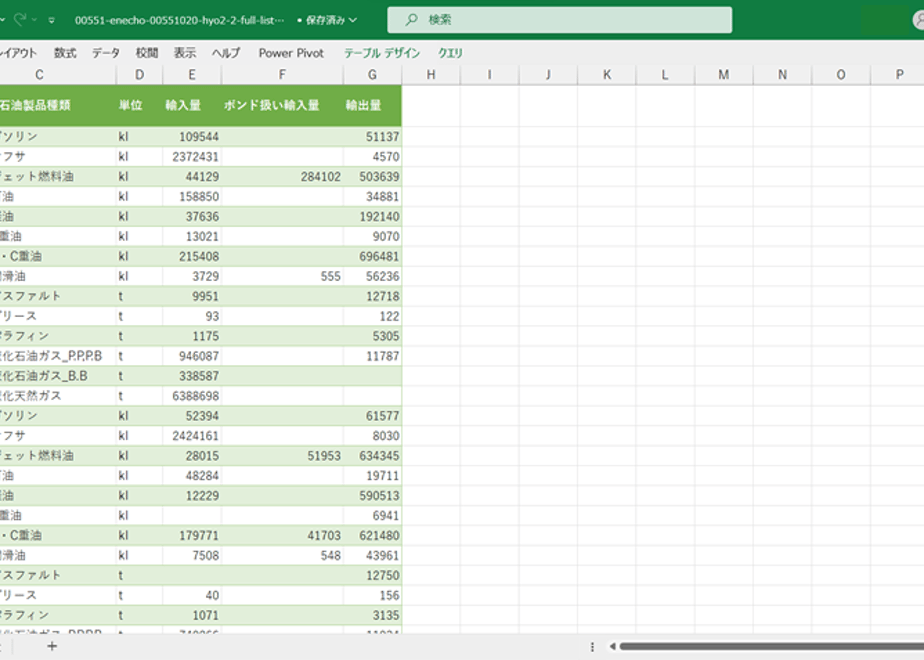Viewport: 924px width, 660px height.
Task: Click the 石油製品種類 table header cell
Action: pos(58,105)
